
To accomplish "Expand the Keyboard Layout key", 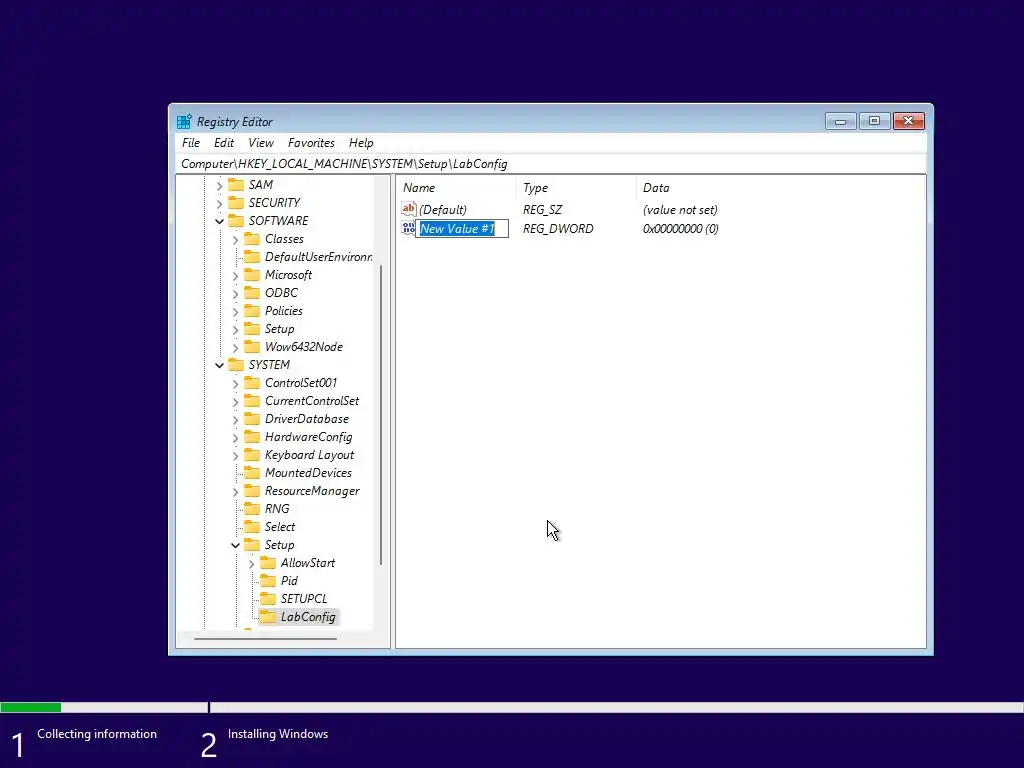I will 235,455.
